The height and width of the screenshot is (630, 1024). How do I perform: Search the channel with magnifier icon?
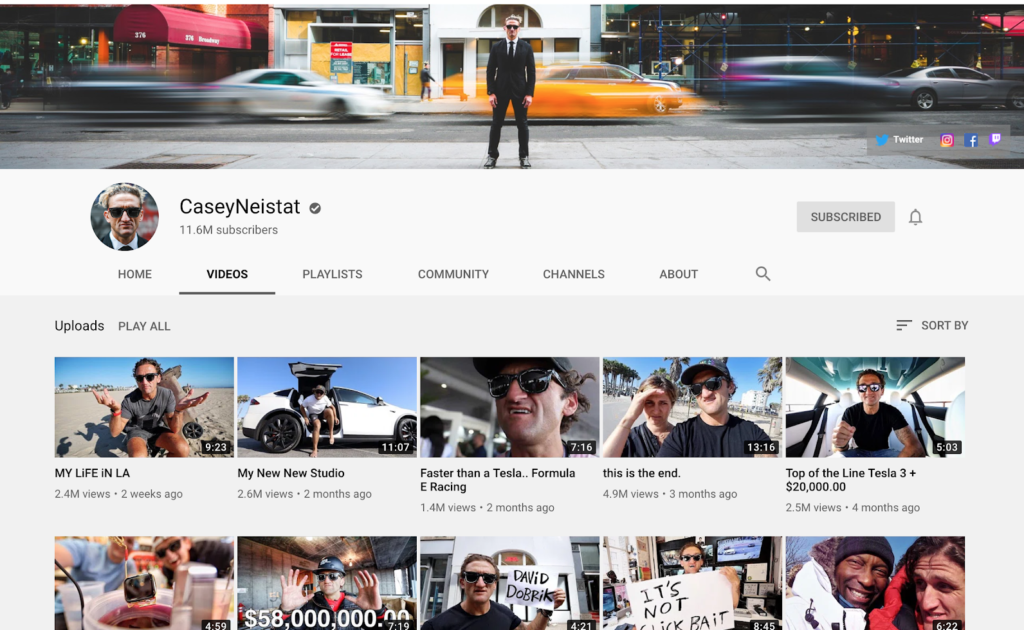tap(763, 274)
